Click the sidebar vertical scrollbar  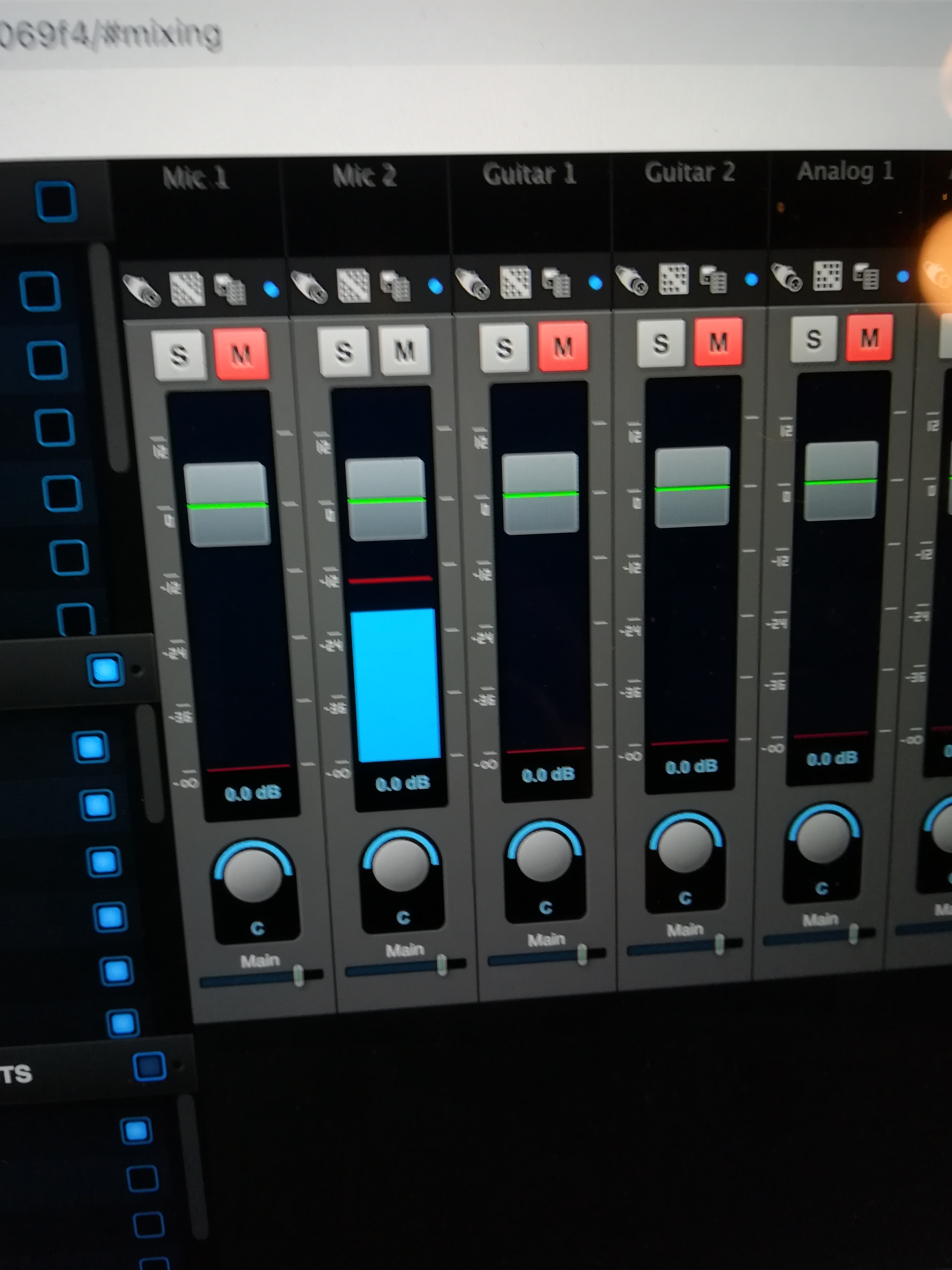(108, 356)
